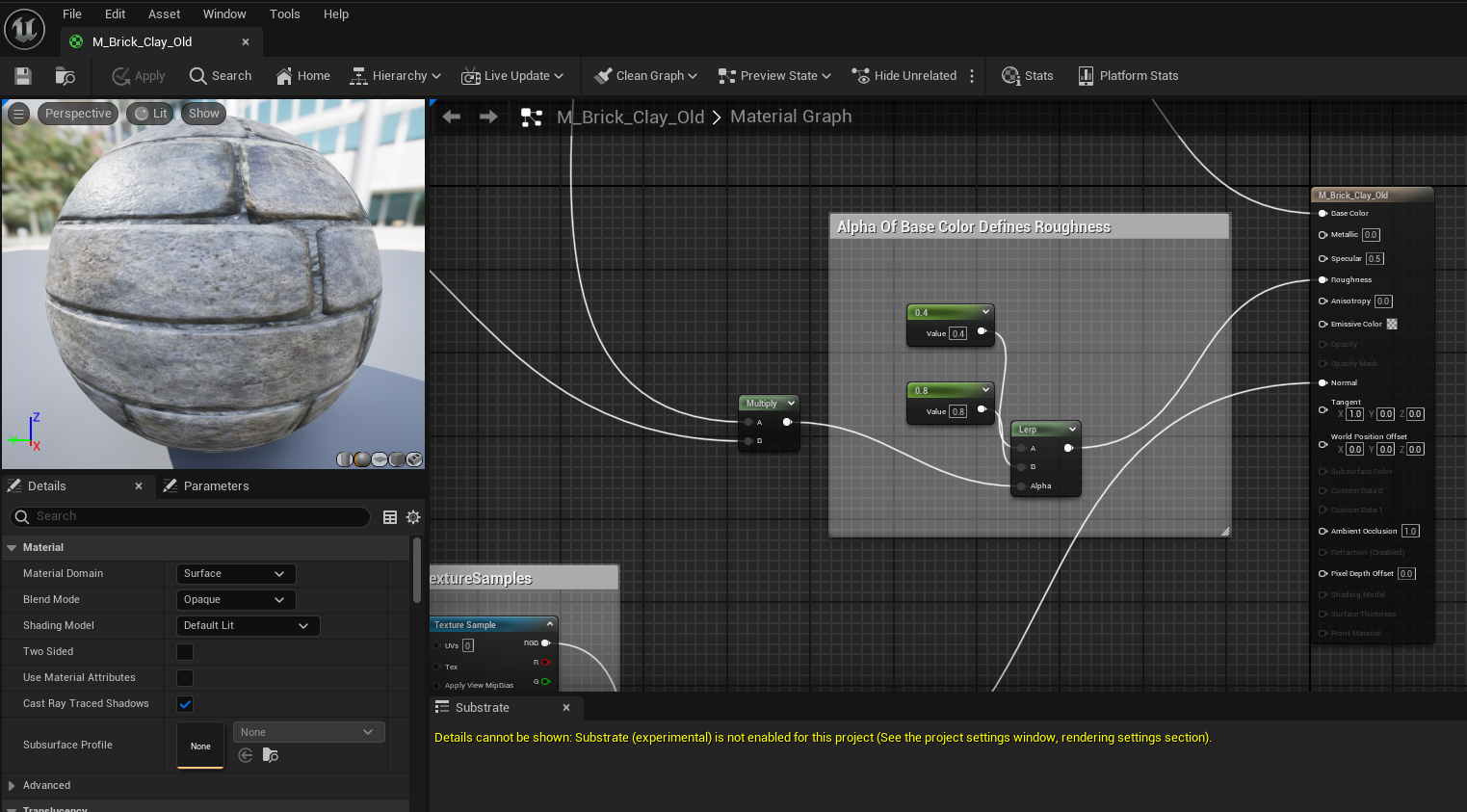Viewport: 1467px width, 812px height.
Task: Apply material changes
Action: (x=139, y=76)
